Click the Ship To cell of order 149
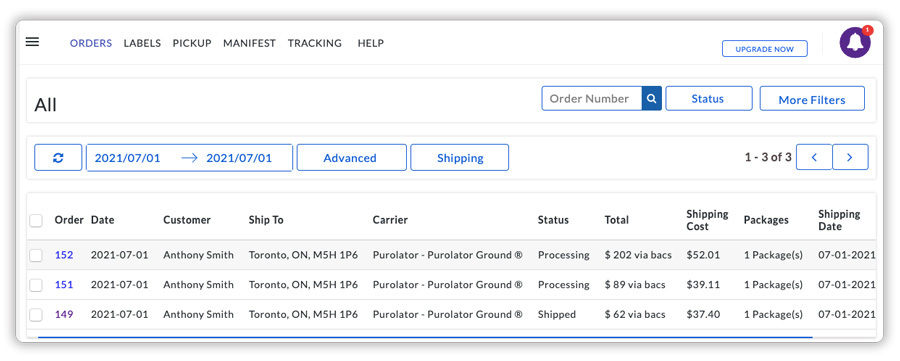This screenshot has height=361, width=900. pos(303,315)
